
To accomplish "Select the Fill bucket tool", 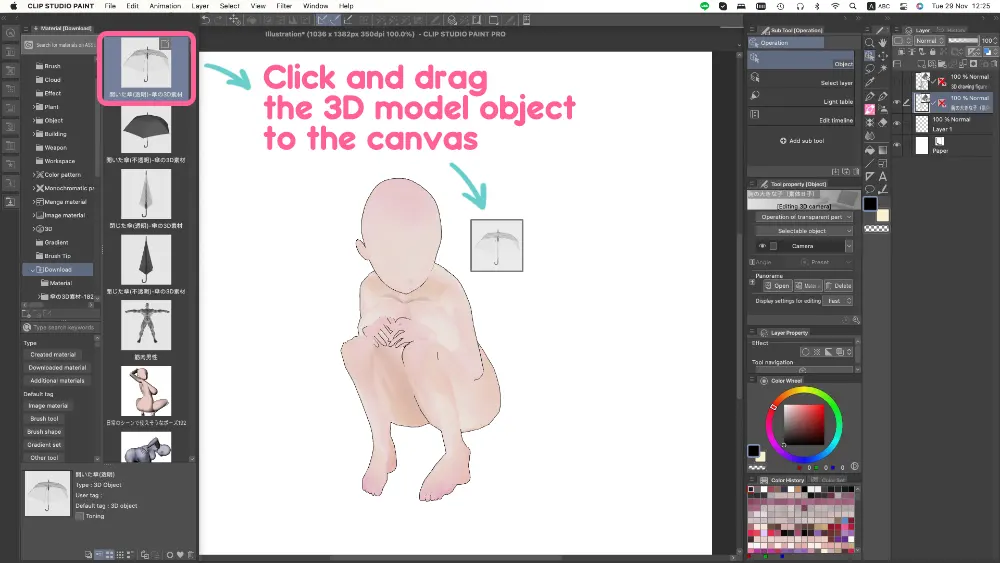I will tap(869, 150).
